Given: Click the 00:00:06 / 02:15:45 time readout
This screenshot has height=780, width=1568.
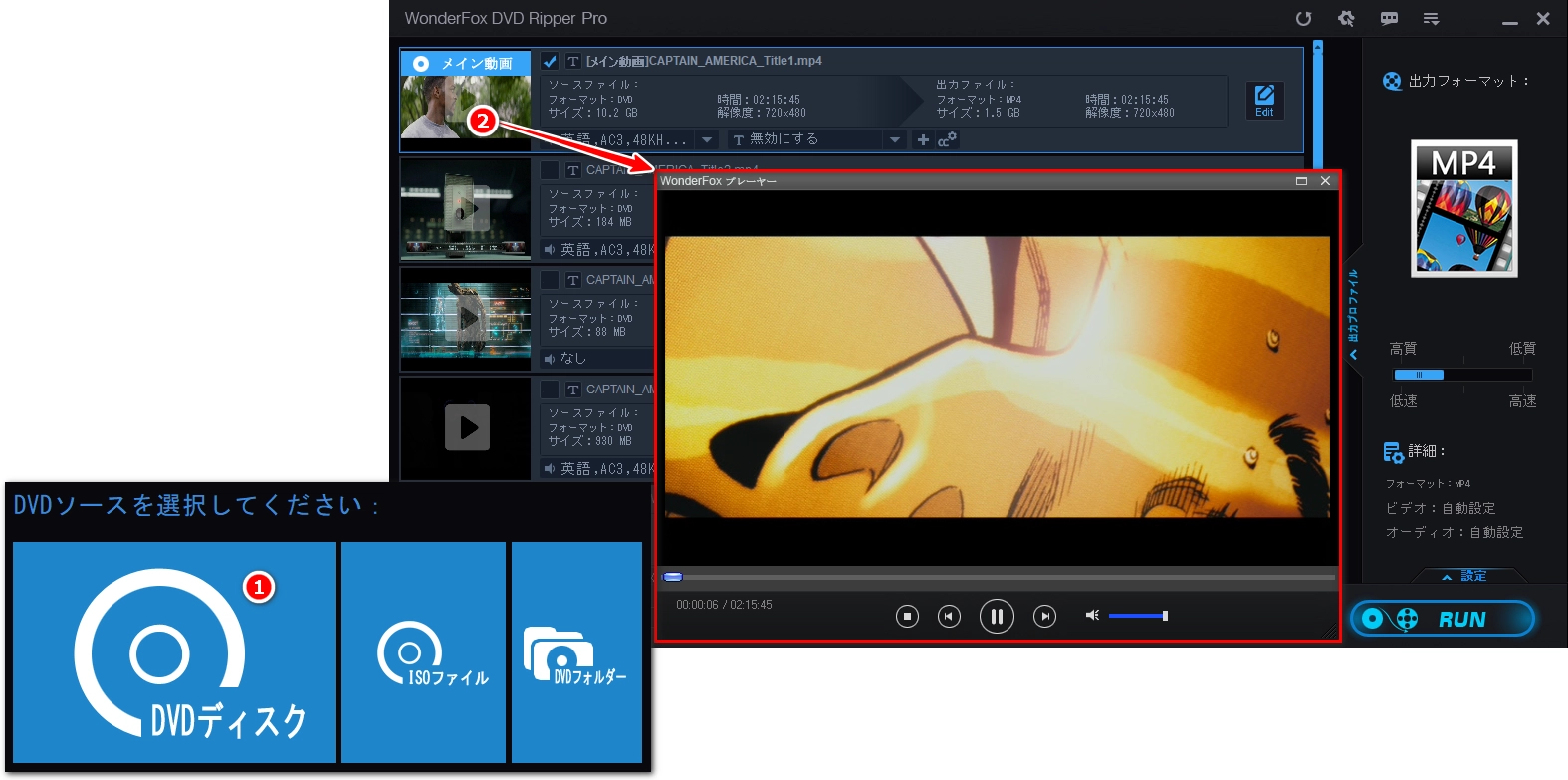Looking at the screenshot, I should [x=724, y=605].
